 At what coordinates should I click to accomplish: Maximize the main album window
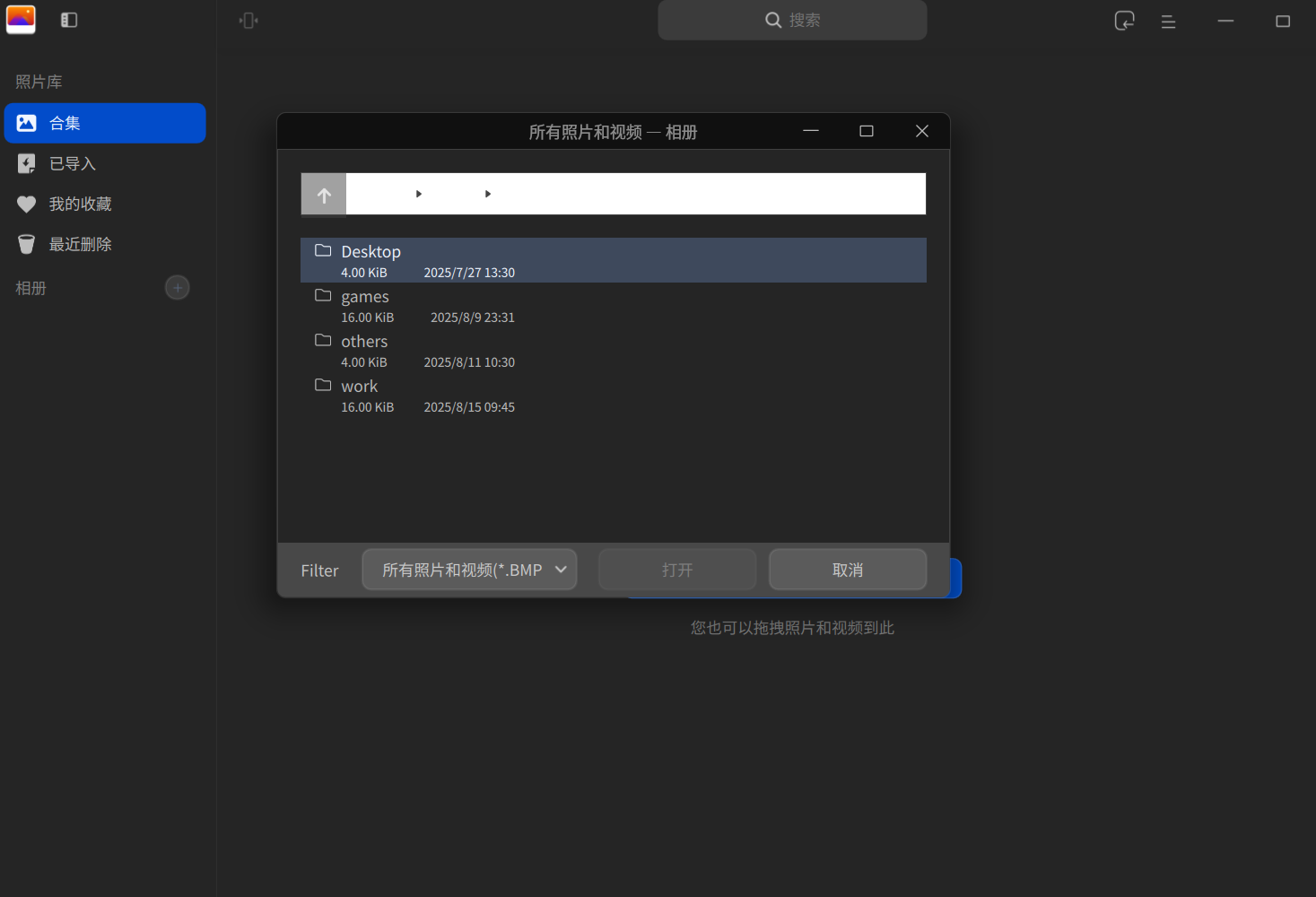point(1283,21)
